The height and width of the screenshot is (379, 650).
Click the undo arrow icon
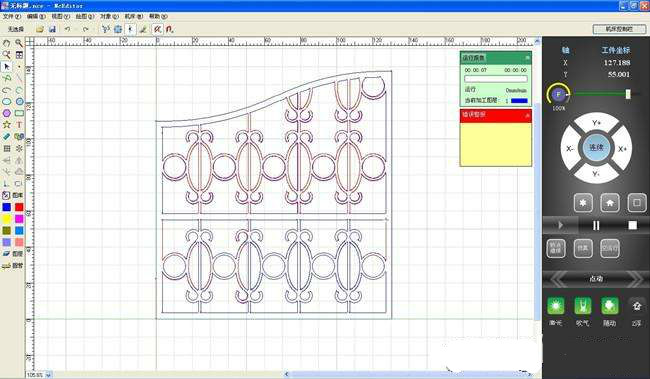(x=67, y=29)
